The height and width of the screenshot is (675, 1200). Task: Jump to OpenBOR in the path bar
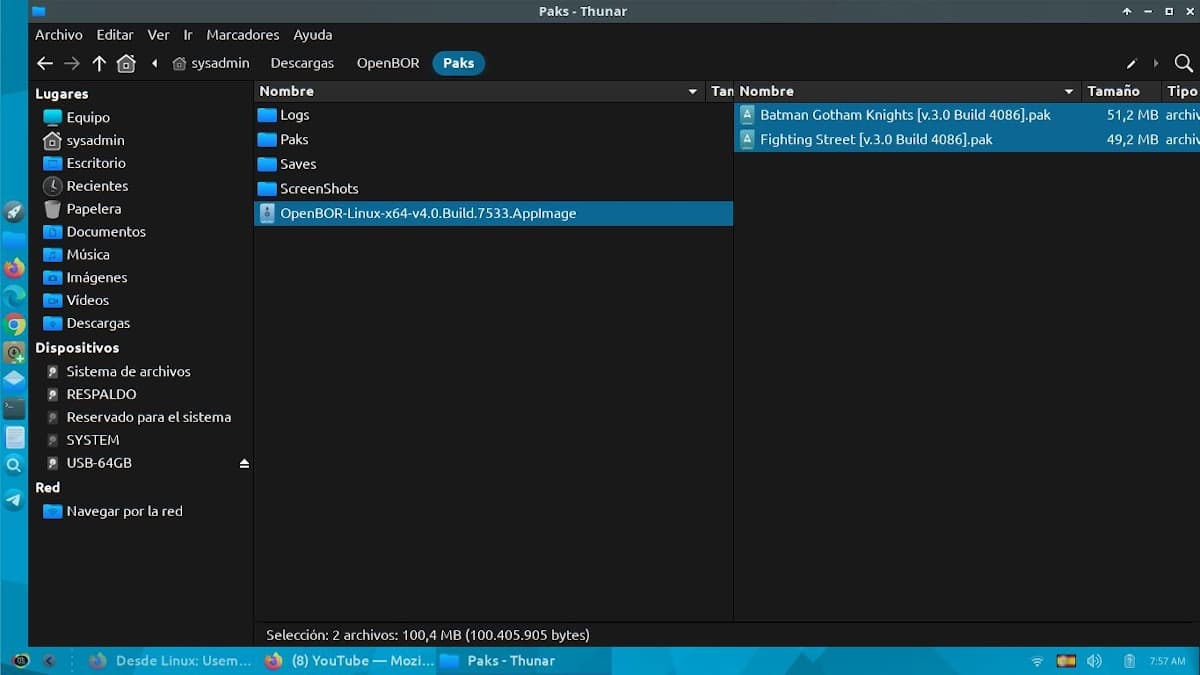tap(388, 63)
